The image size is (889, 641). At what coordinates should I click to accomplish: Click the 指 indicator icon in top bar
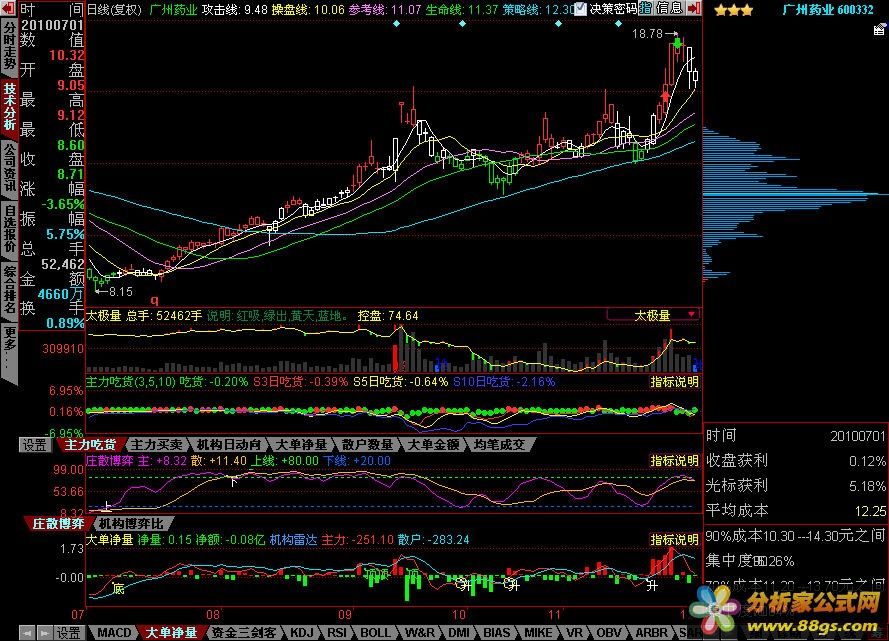tap(646, 9)
